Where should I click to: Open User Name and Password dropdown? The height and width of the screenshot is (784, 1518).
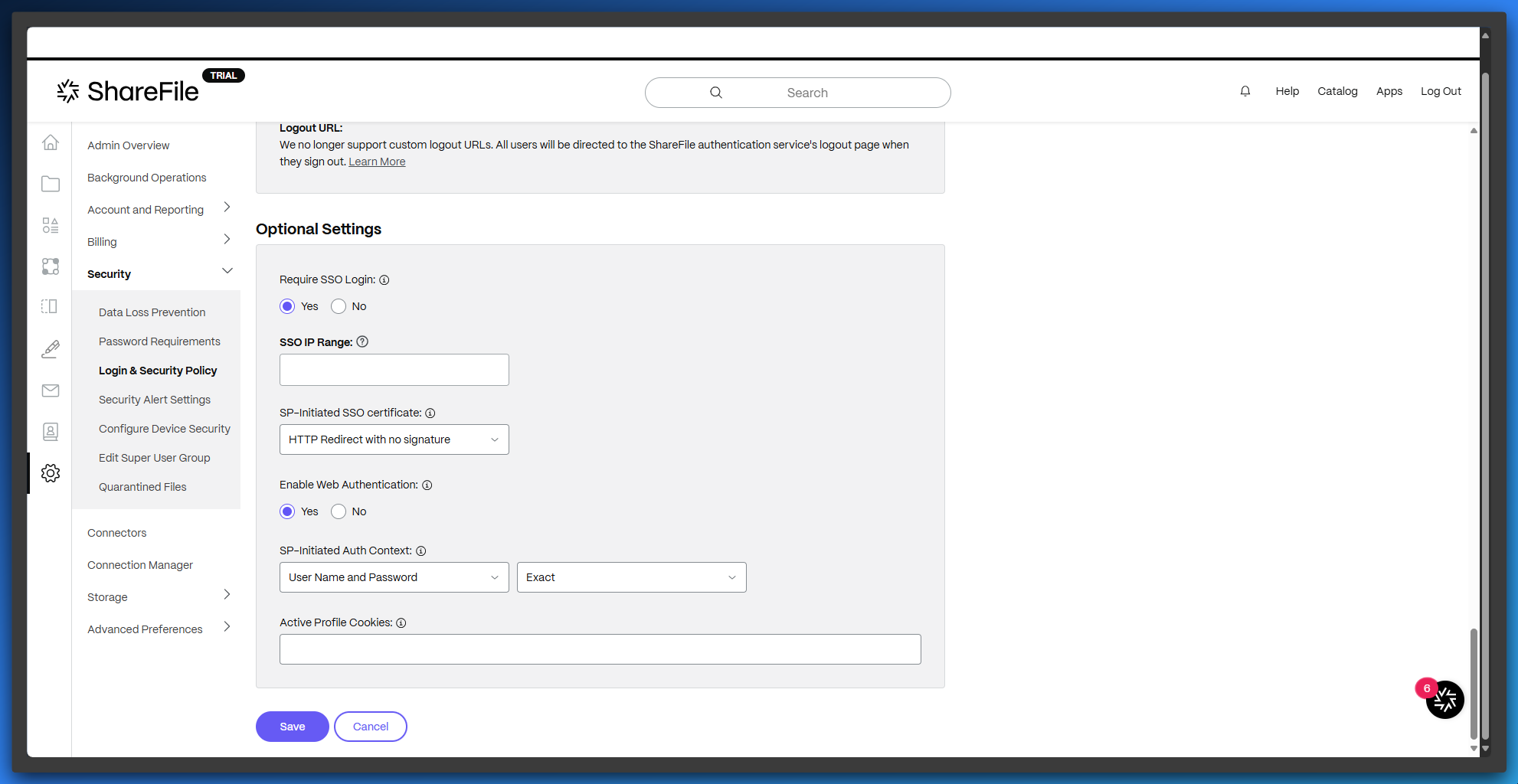pyautogui.click(x=394, y=577)
